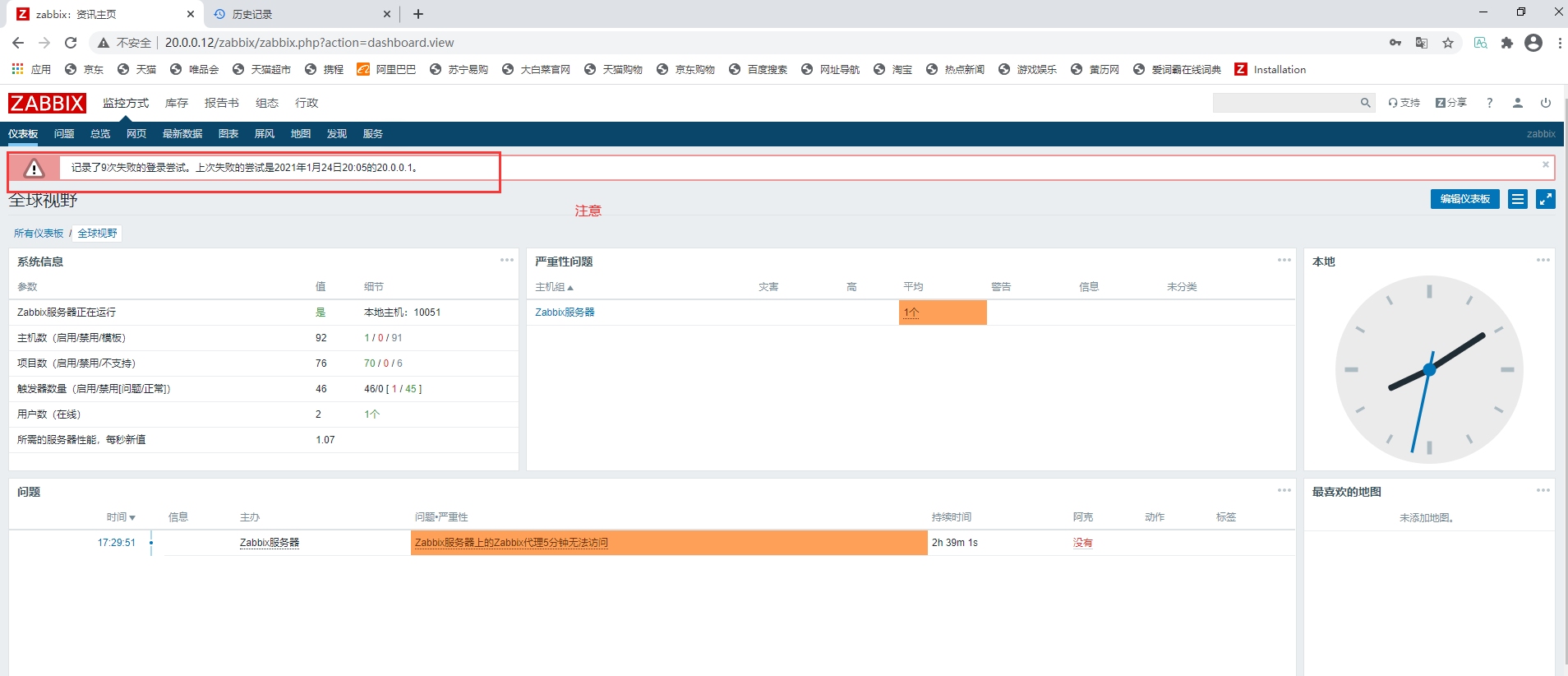
Task: Click the 不安全 site security warning
Action: point(125,43)
